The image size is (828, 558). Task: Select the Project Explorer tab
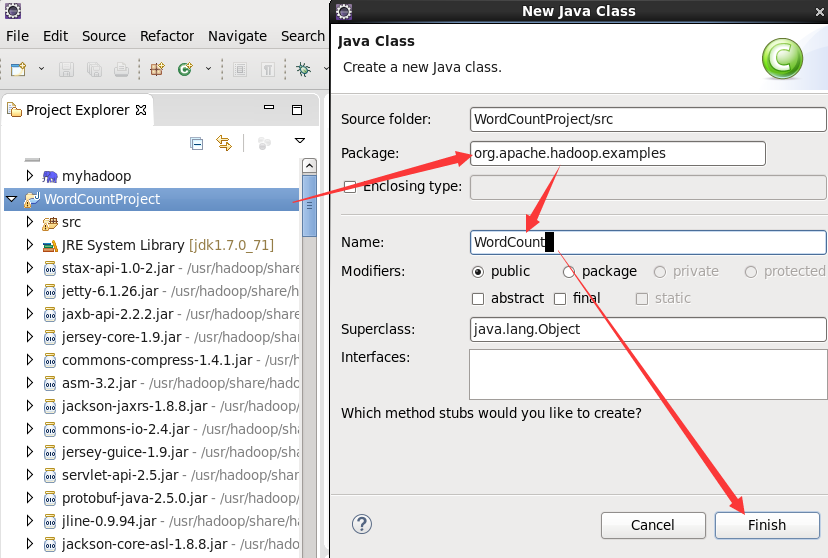(x=78, y=110)
